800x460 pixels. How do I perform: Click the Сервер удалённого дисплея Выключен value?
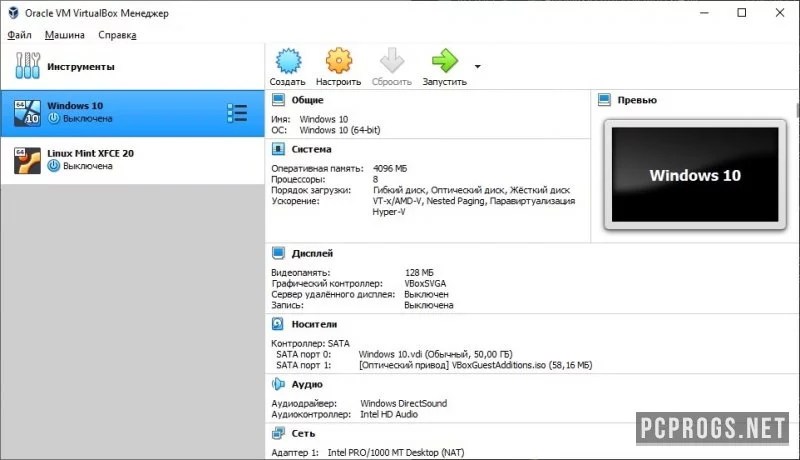(427, 294)
